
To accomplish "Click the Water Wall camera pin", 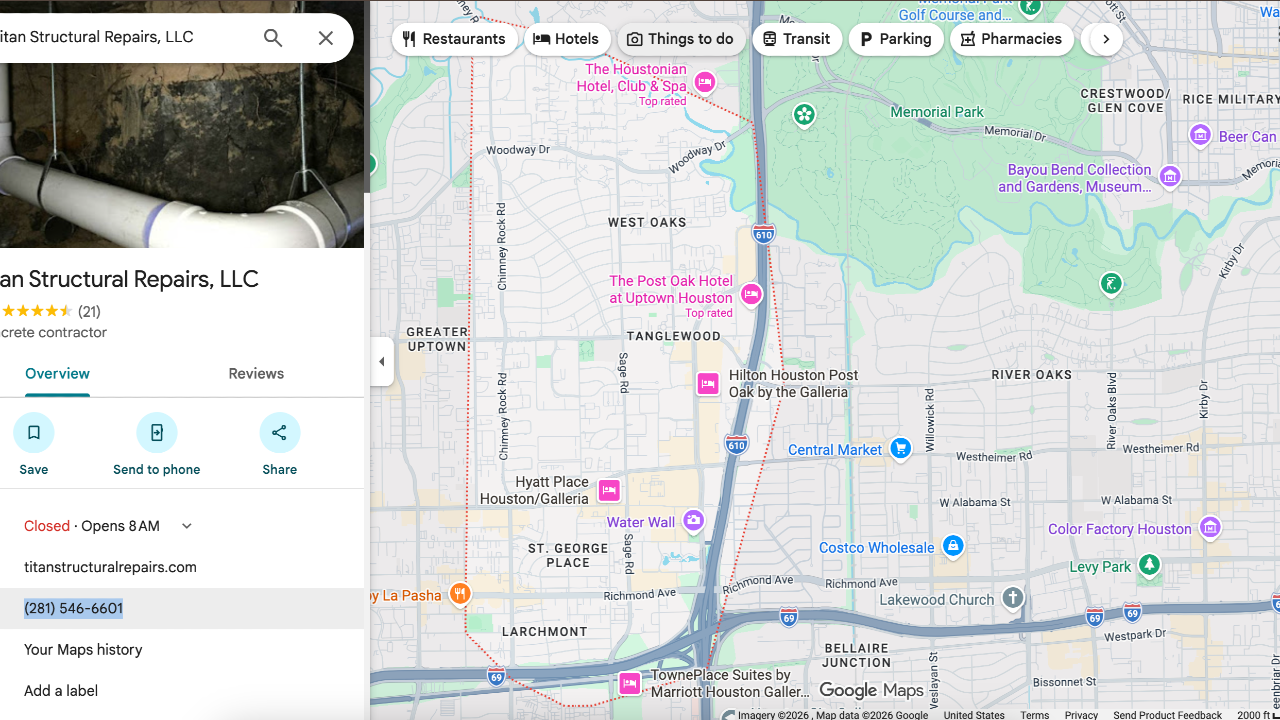I will (x=694, y=520).
